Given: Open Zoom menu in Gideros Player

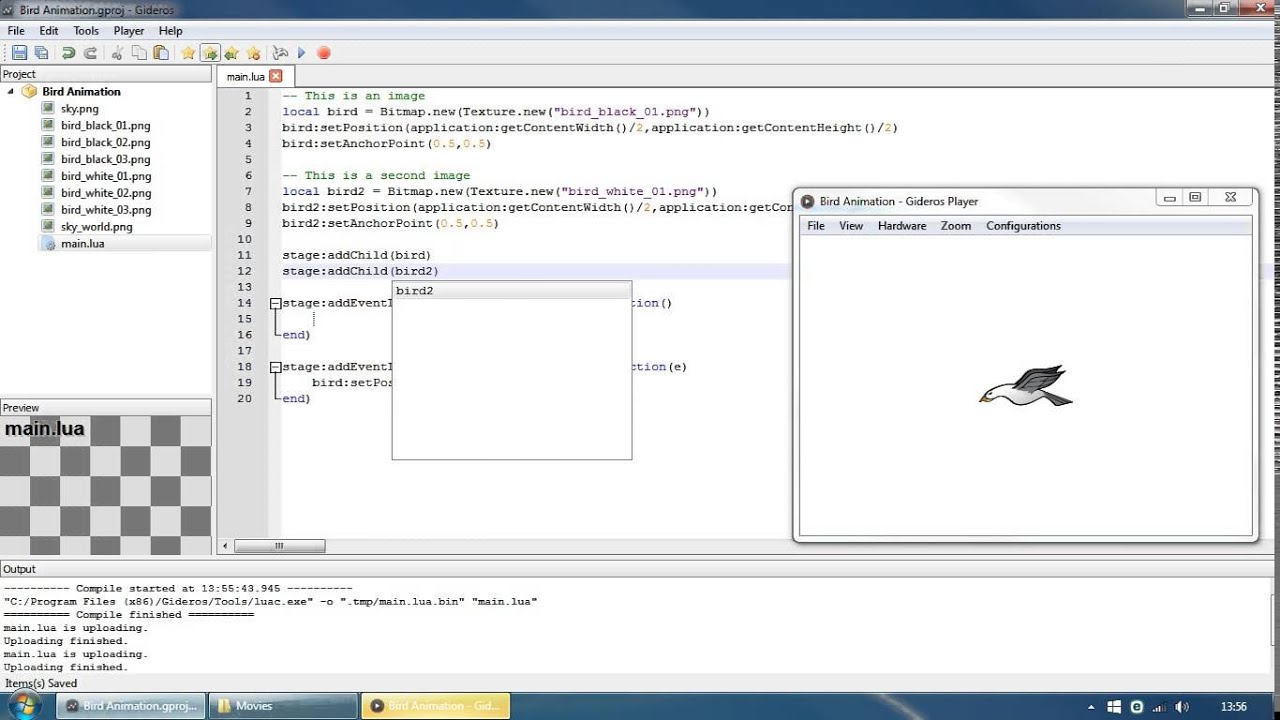Looking at the screenshot, I should point(956,226).
